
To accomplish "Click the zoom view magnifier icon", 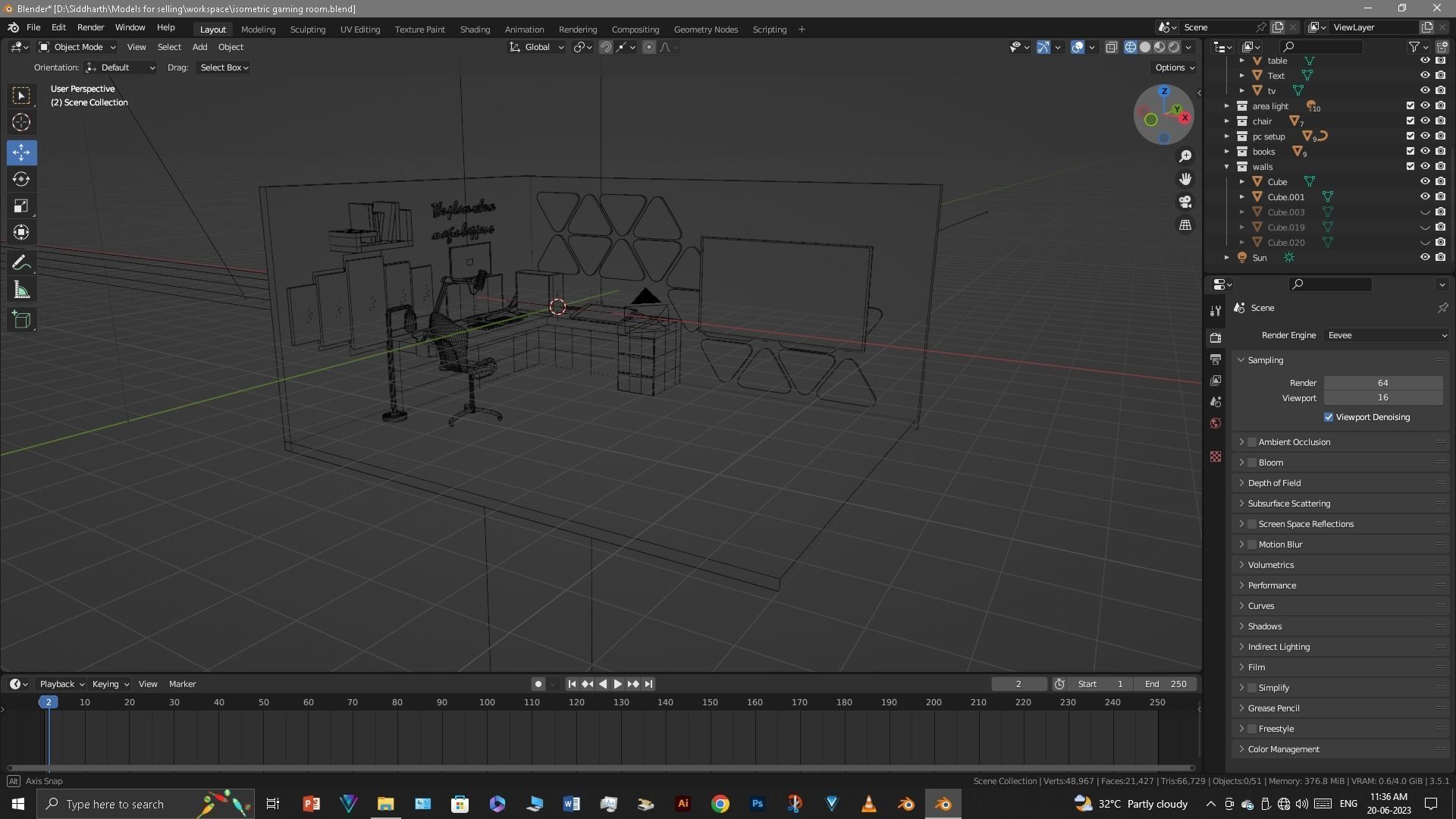I will pyautogui.click(x=1185, y=156).
